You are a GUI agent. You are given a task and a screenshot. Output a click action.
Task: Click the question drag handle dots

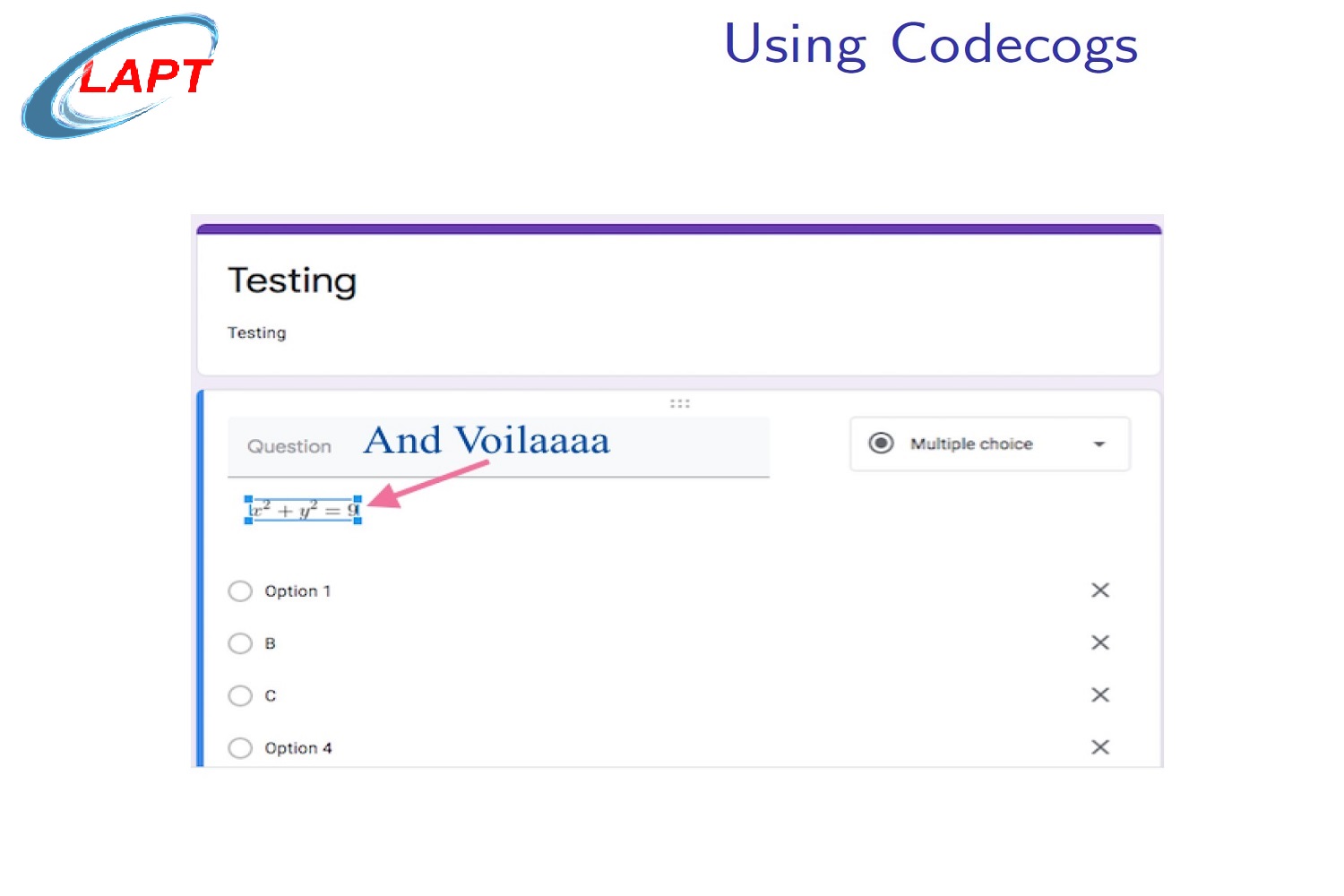tap(679, 403)
